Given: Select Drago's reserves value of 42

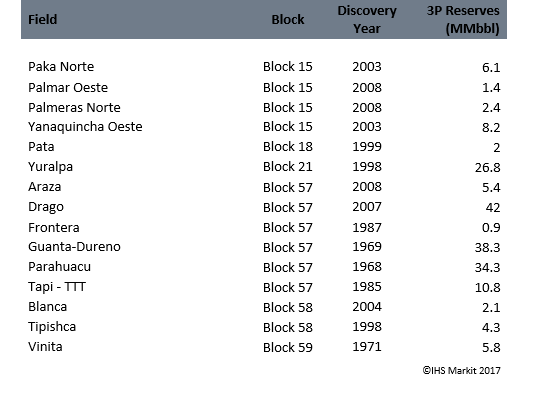Looking at the screenshot, I should 493,208.
